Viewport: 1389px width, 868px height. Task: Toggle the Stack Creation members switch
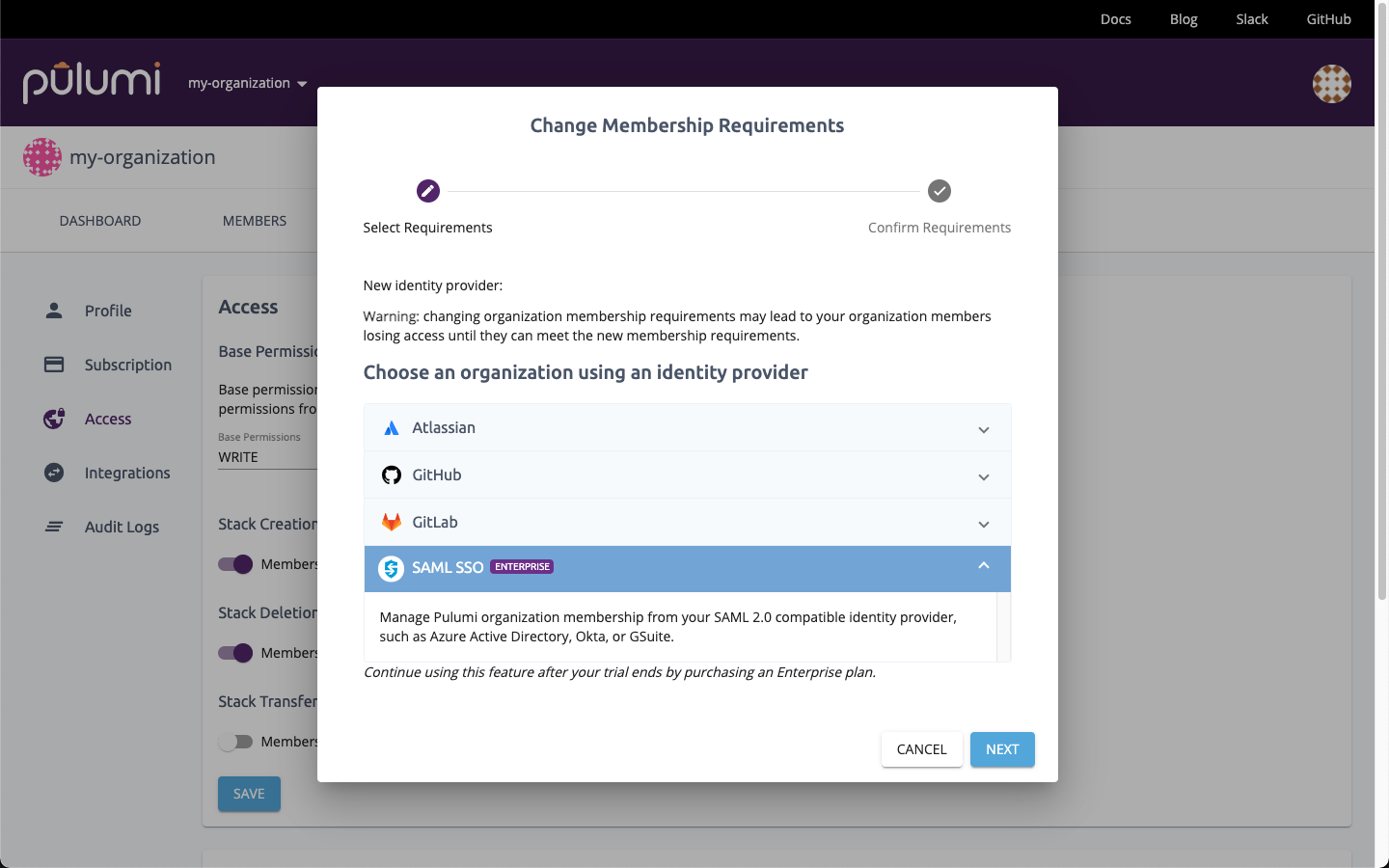point(235,564)
